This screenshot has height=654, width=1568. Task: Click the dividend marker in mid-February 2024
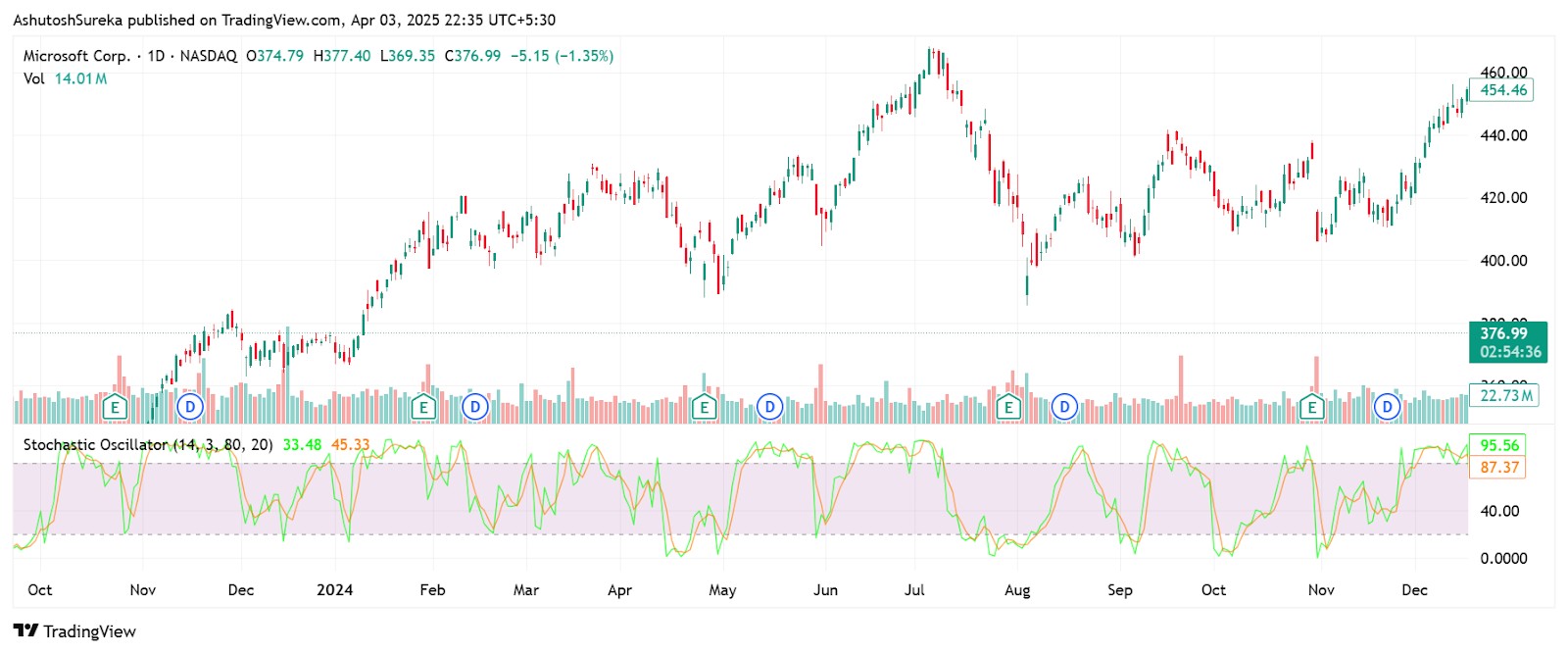click(475, 406)
